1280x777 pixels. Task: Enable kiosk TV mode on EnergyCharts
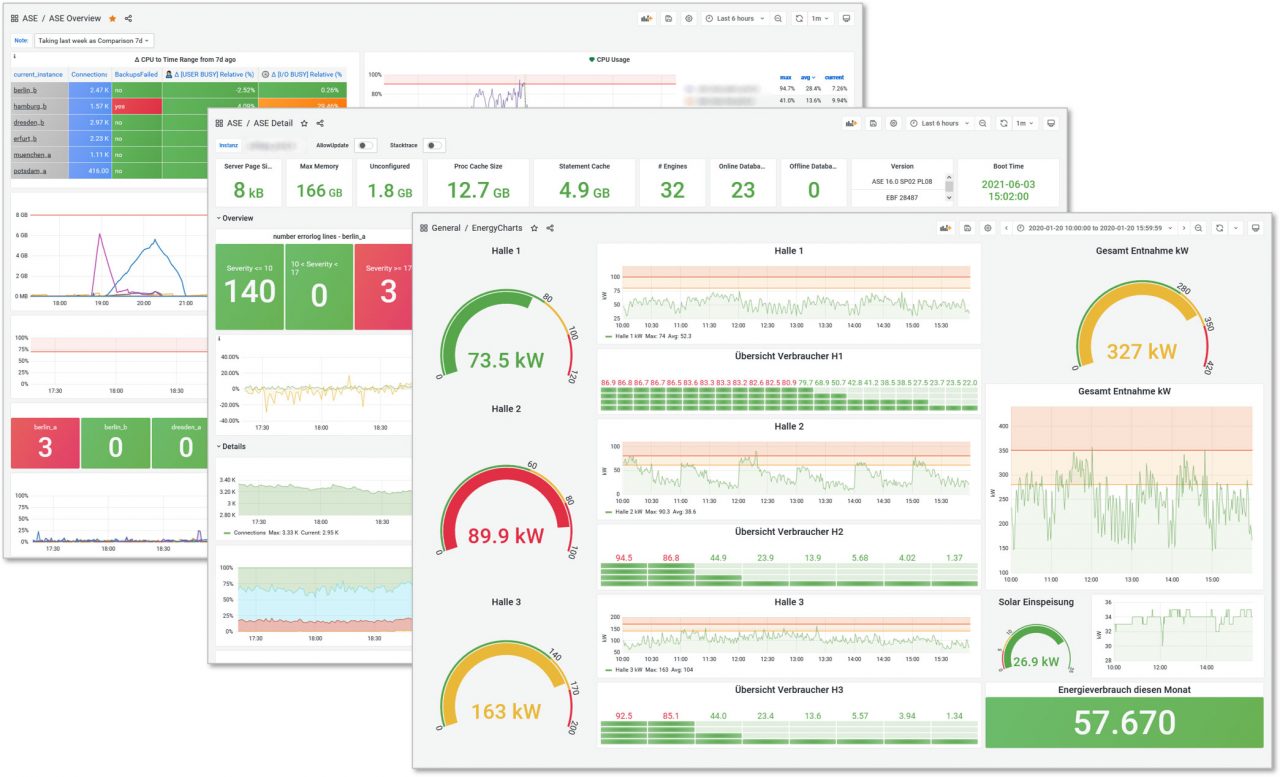(1255, 227)
